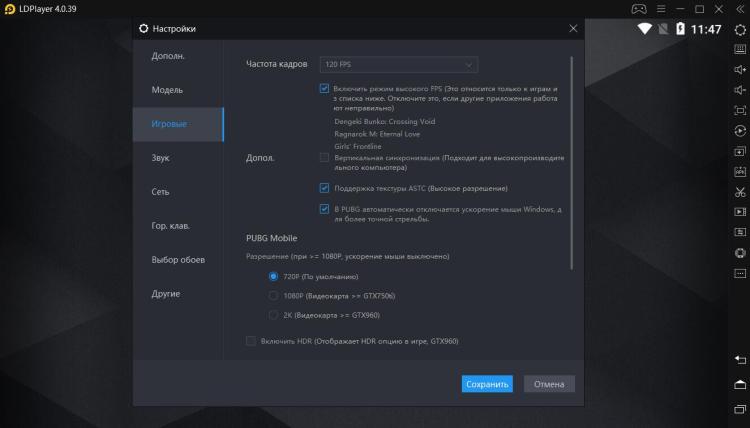
Task: Install APK via sidebar icon
Action: point(740,172)
